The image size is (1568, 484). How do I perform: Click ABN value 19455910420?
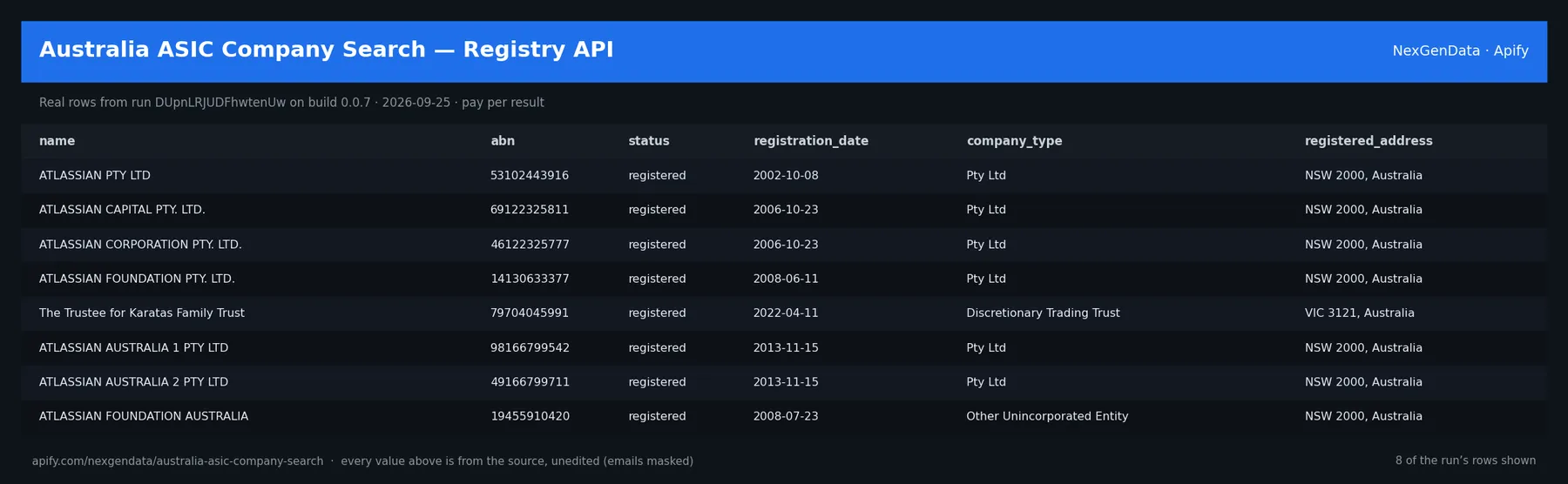tap(530, 416)
